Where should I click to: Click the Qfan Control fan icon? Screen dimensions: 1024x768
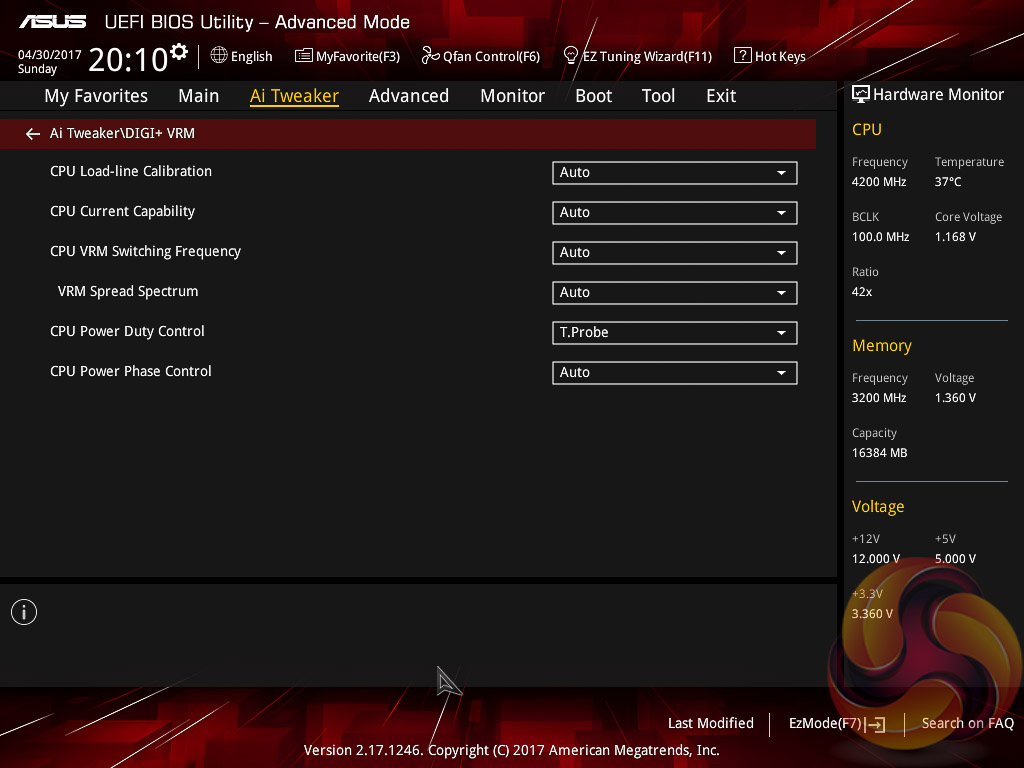click(x=430, y=56)
